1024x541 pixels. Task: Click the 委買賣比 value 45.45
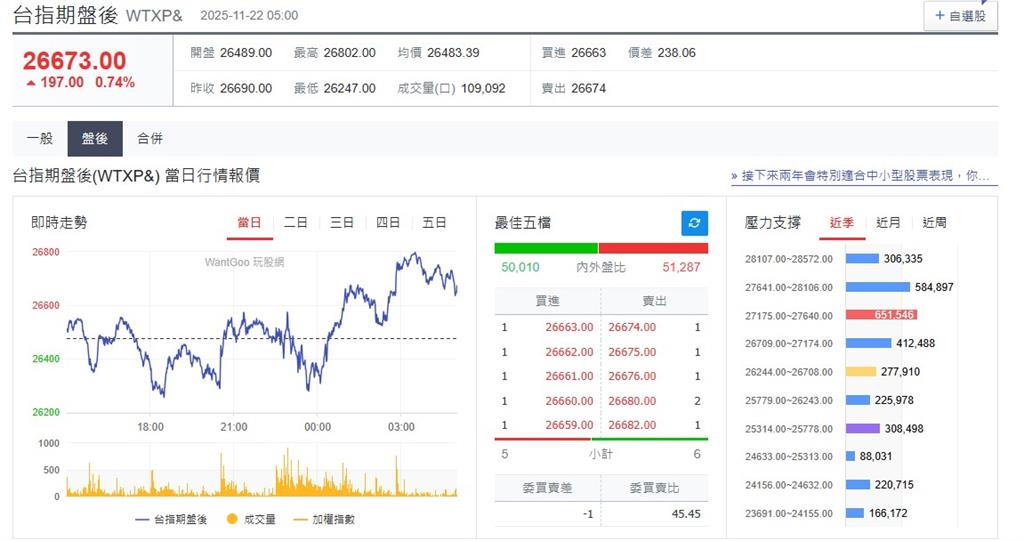point(686,514)
